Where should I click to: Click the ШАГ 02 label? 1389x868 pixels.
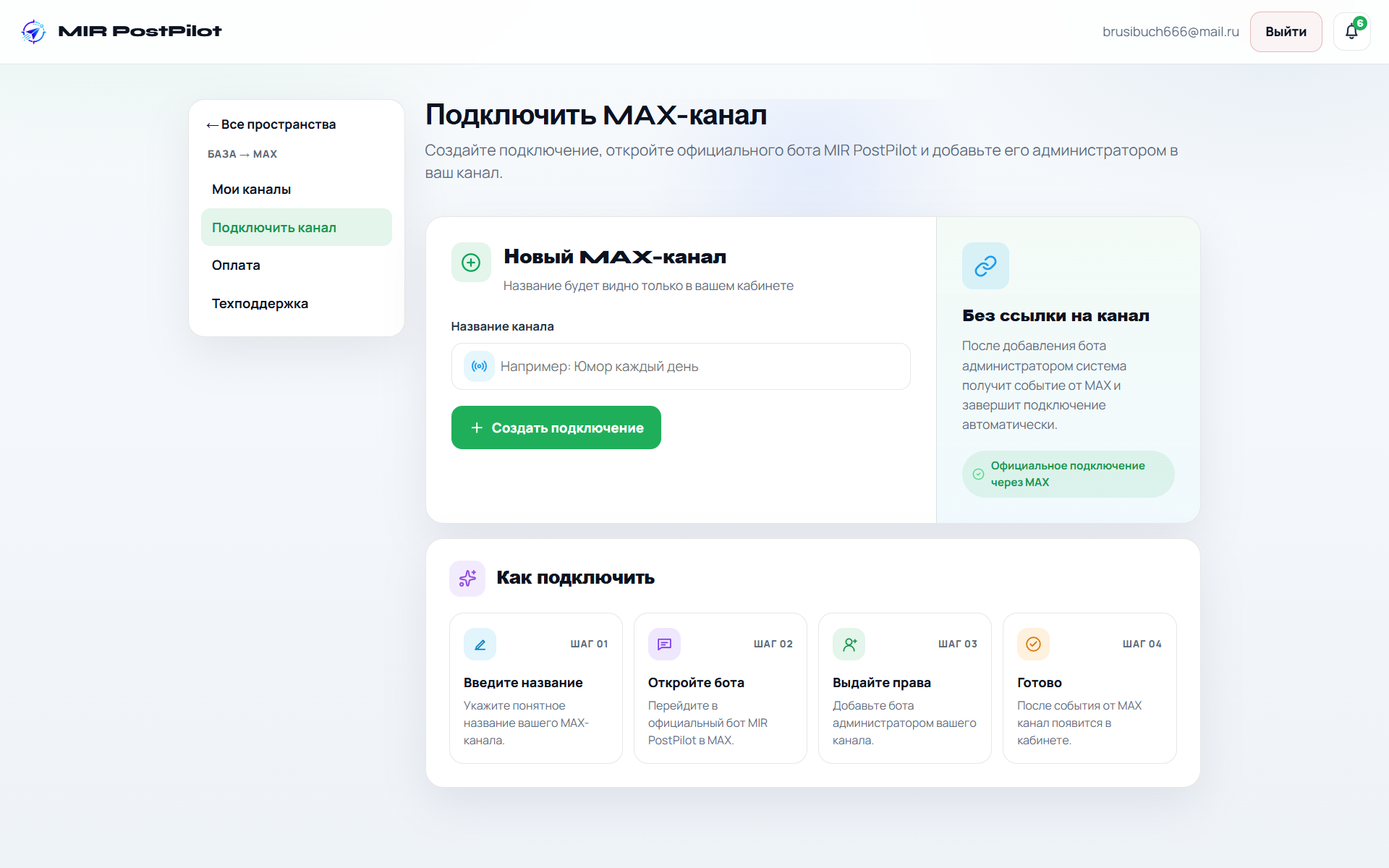pos(773,644)
